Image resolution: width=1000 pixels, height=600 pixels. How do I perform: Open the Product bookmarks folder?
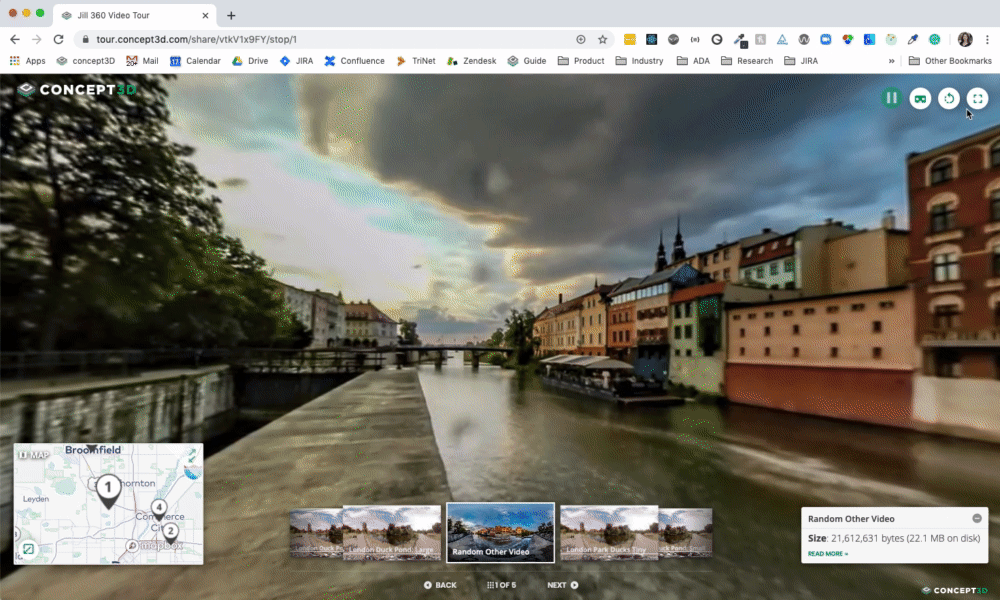click(581, 61)
